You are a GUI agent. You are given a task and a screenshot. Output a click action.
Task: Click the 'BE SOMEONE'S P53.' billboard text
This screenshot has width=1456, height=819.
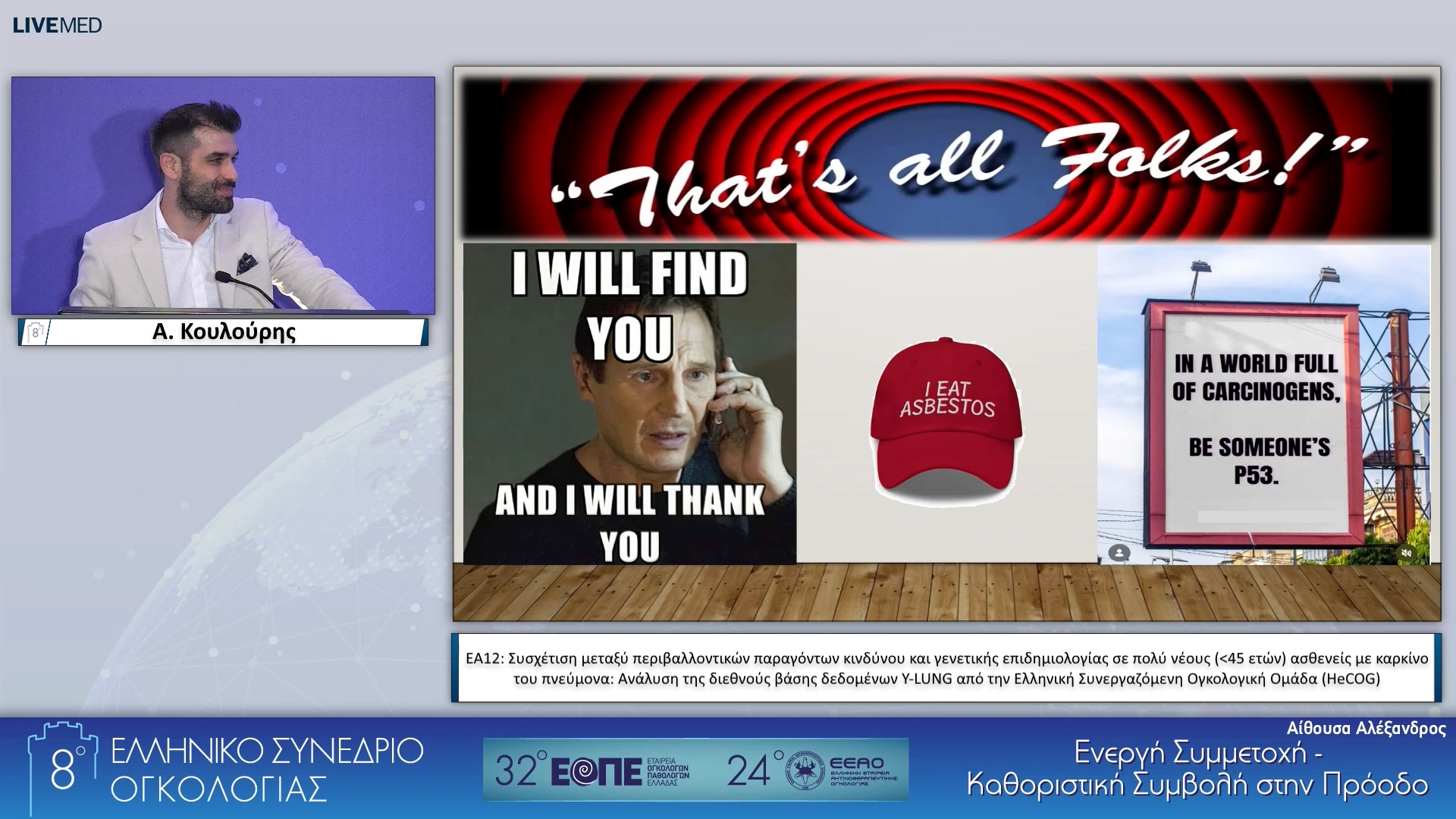pos(1259,461)
